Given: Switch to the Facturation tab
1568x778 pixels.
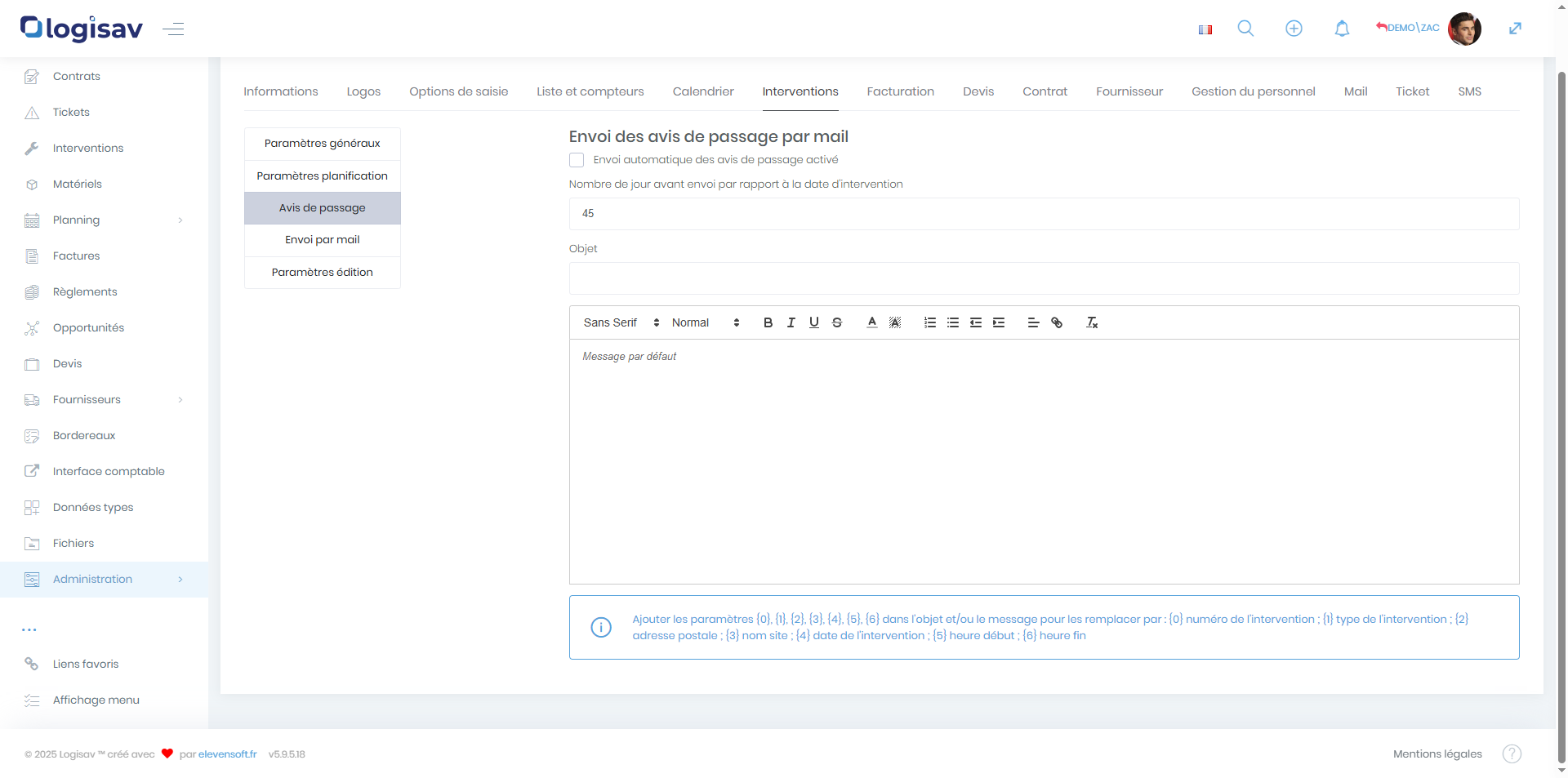Looking at the screenshot, I should click(900, 91).
